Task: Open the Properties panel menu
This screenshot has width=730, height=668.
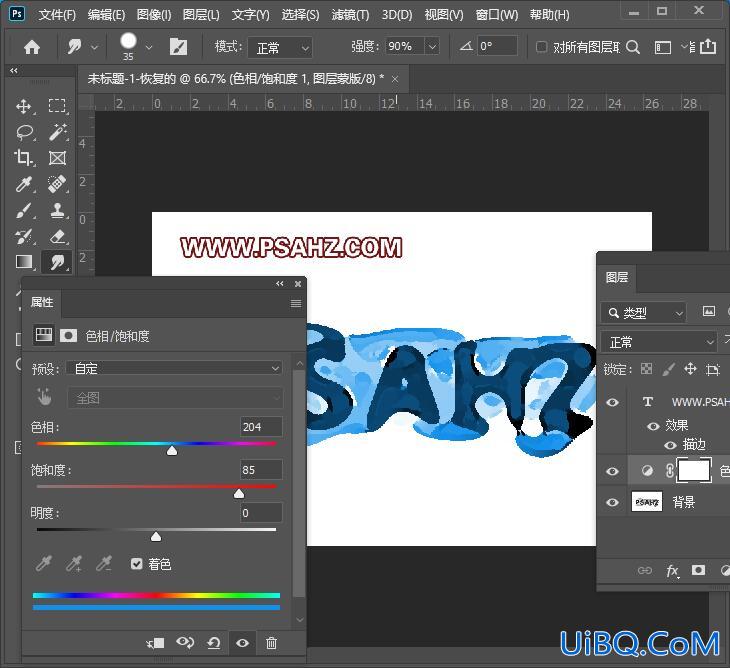Action: (296, 304)
